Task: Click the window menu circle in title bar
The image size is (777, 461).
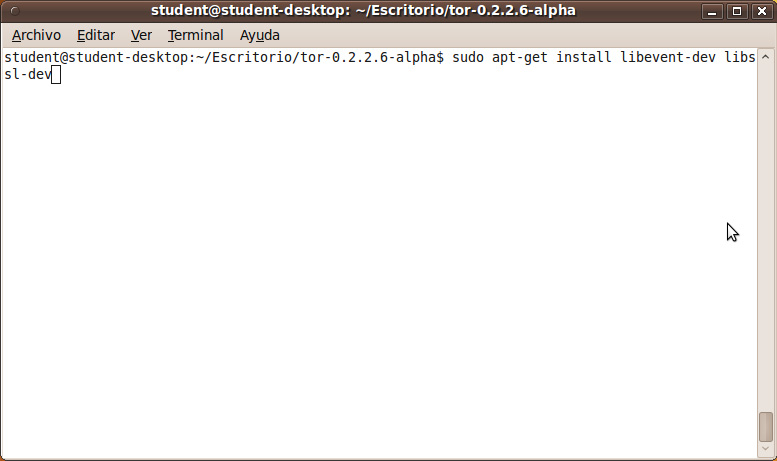Action: point(15,11)
